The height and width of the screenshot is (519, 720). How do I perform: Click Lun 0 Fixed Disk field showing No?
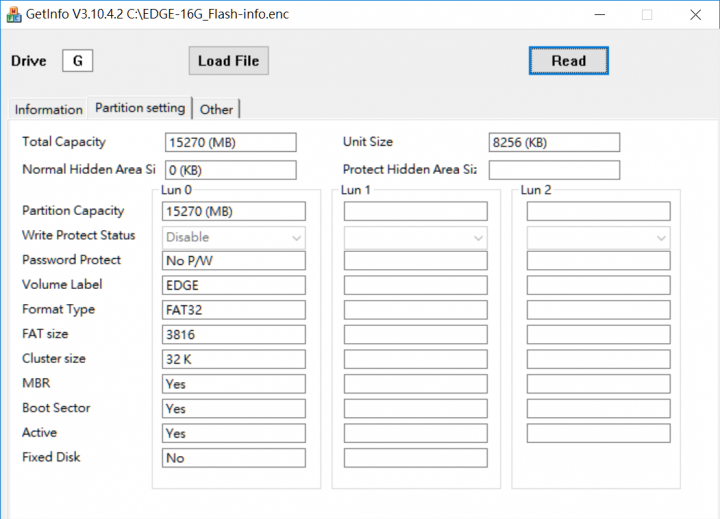click(234, 458)
